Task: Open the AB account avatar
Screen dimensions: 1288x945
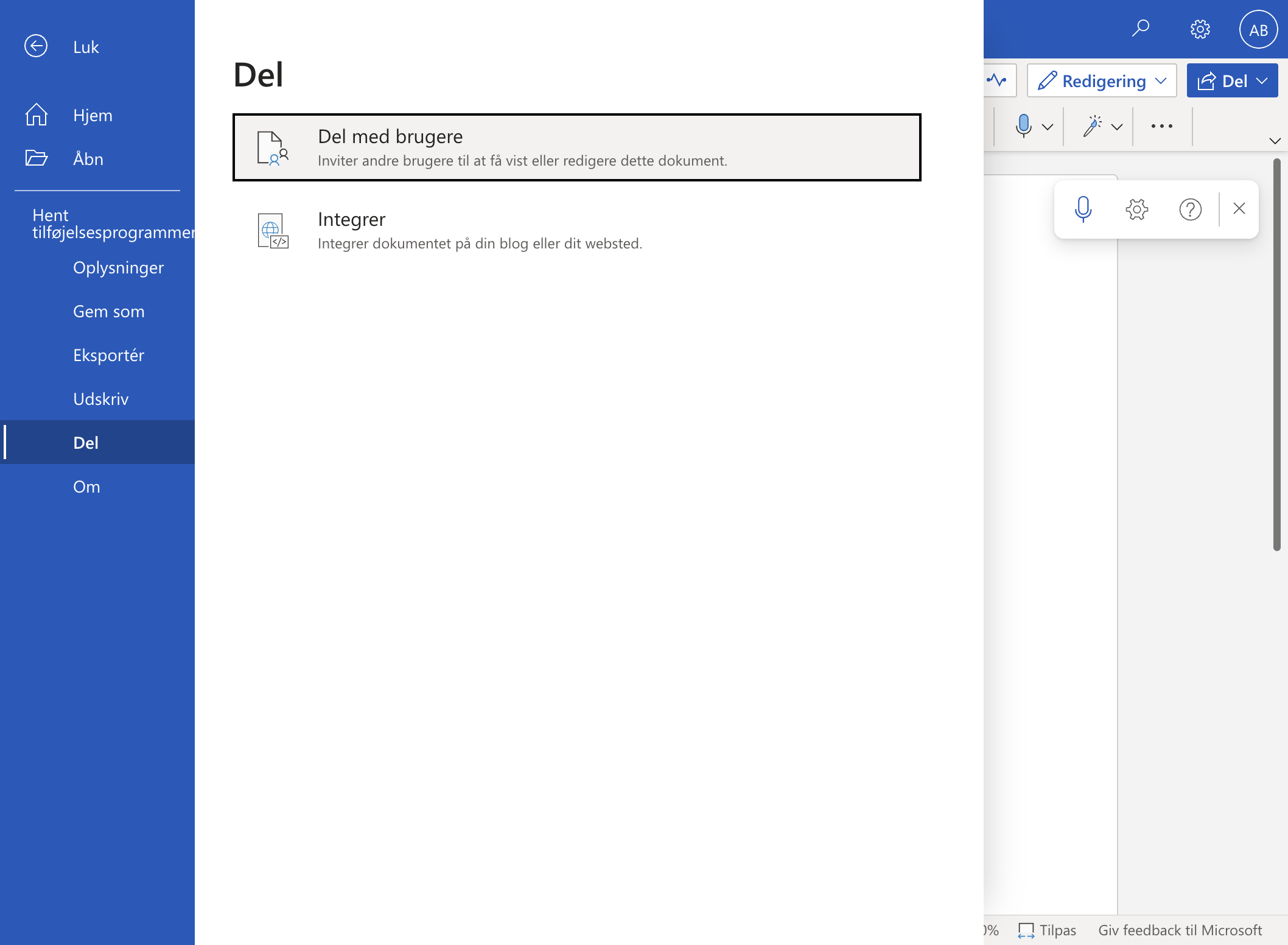Action: pyautogui.click(x=1258, y=29)
